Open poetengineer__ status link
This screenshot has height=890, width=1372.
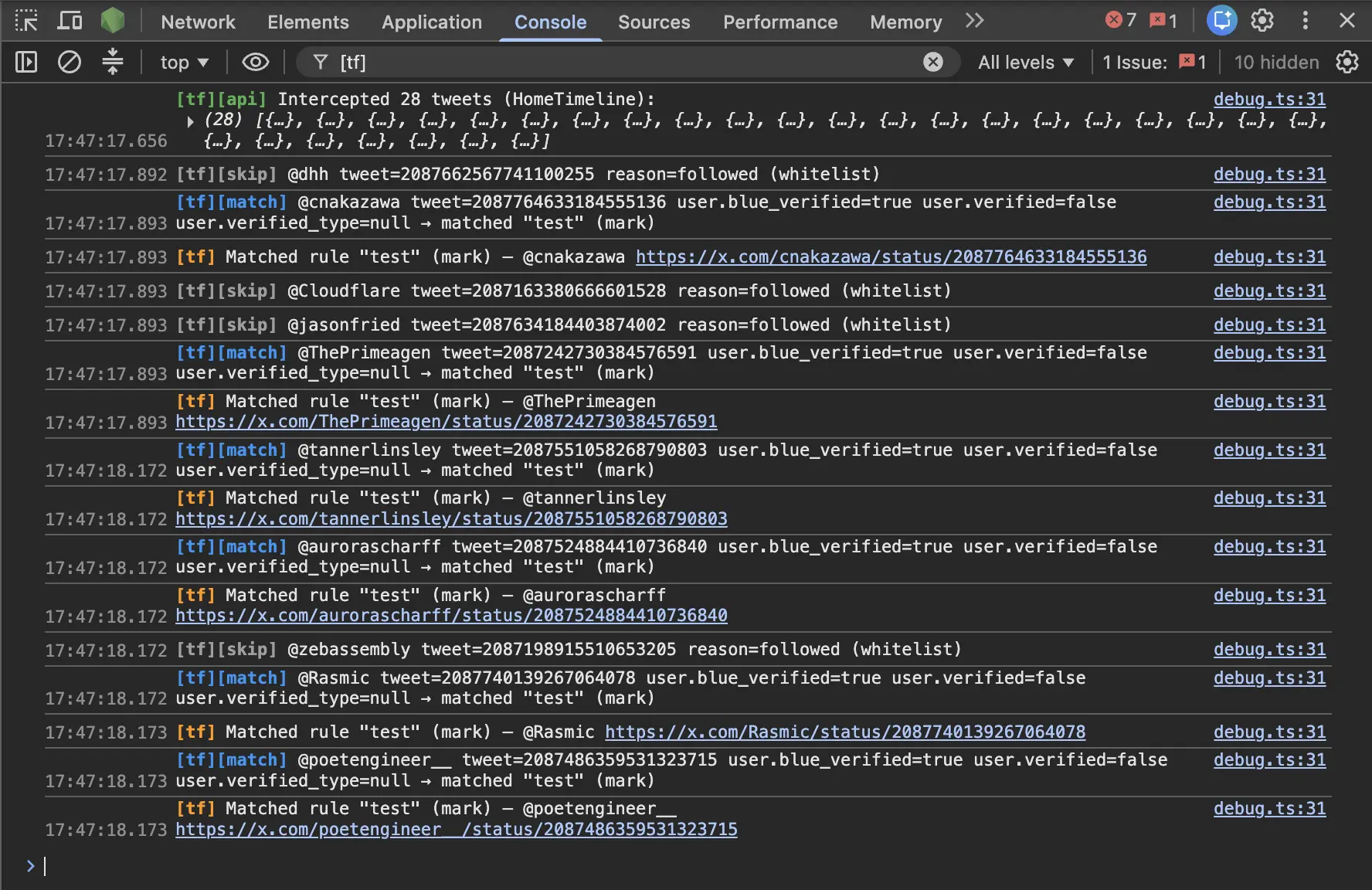pos(457,830)
